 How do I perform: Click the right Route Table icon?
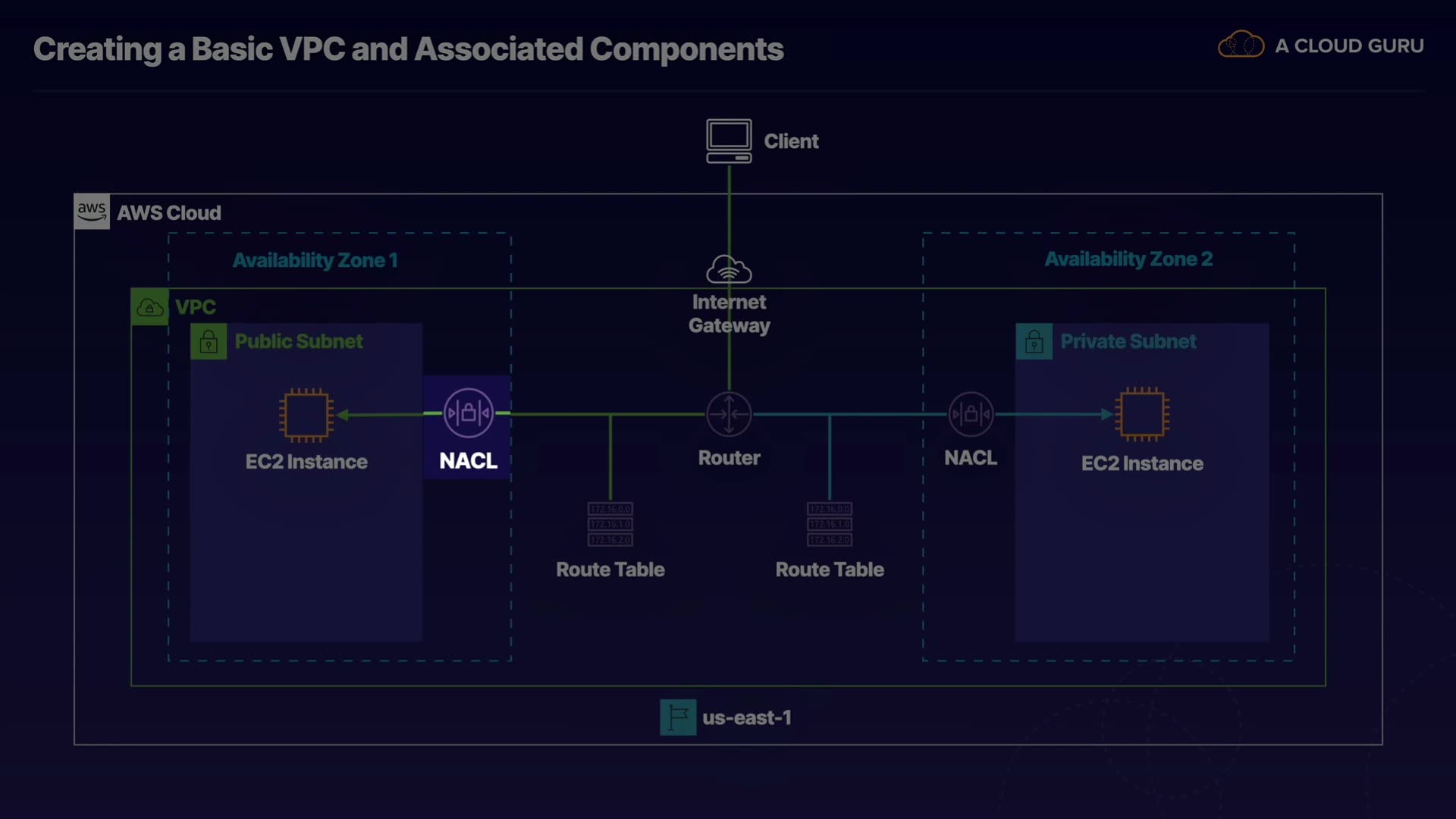(x=829, y=524)
